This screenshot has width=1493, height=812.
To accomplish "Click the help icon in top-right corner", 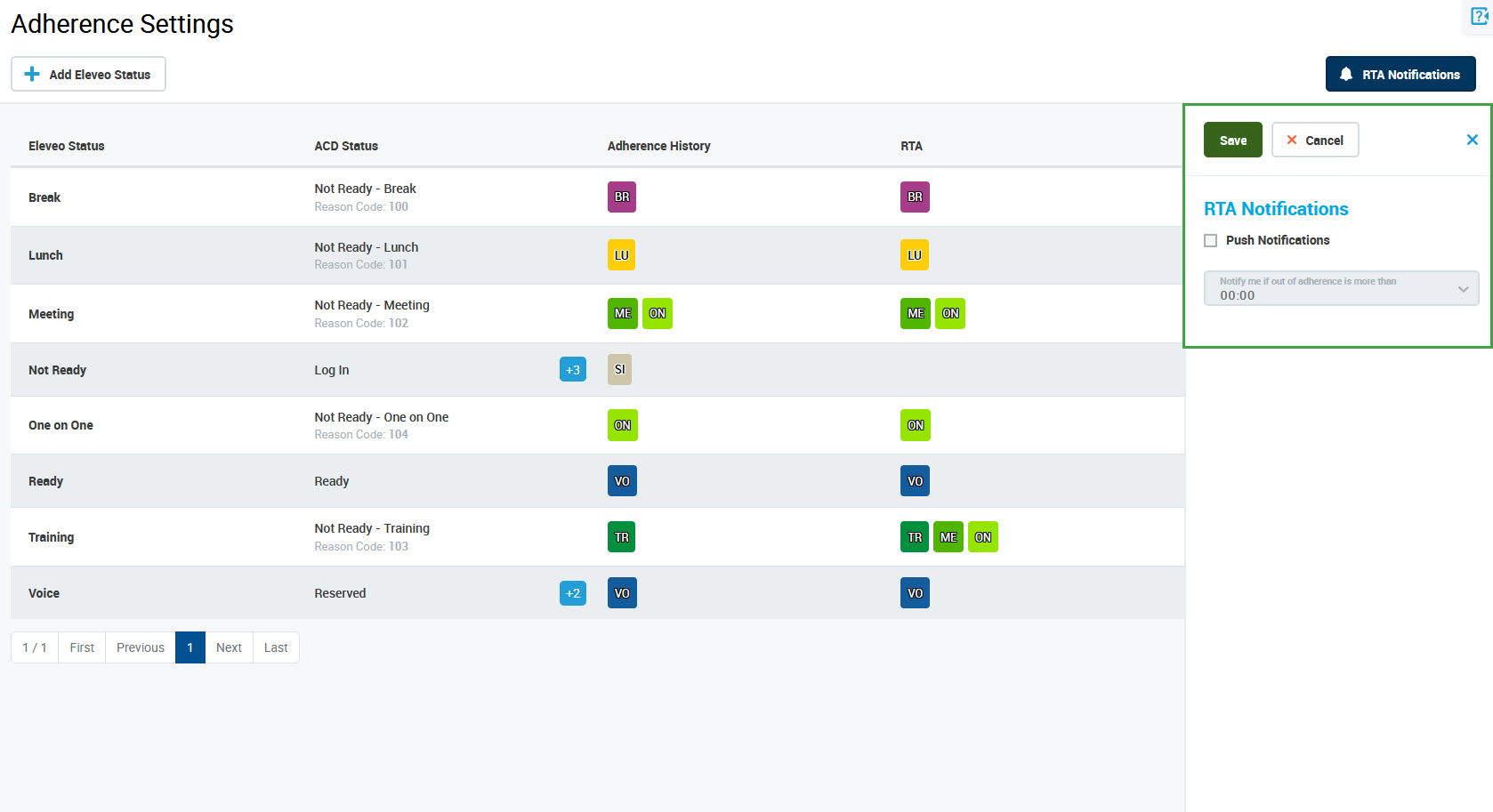I will click(x=1479, y=17).
